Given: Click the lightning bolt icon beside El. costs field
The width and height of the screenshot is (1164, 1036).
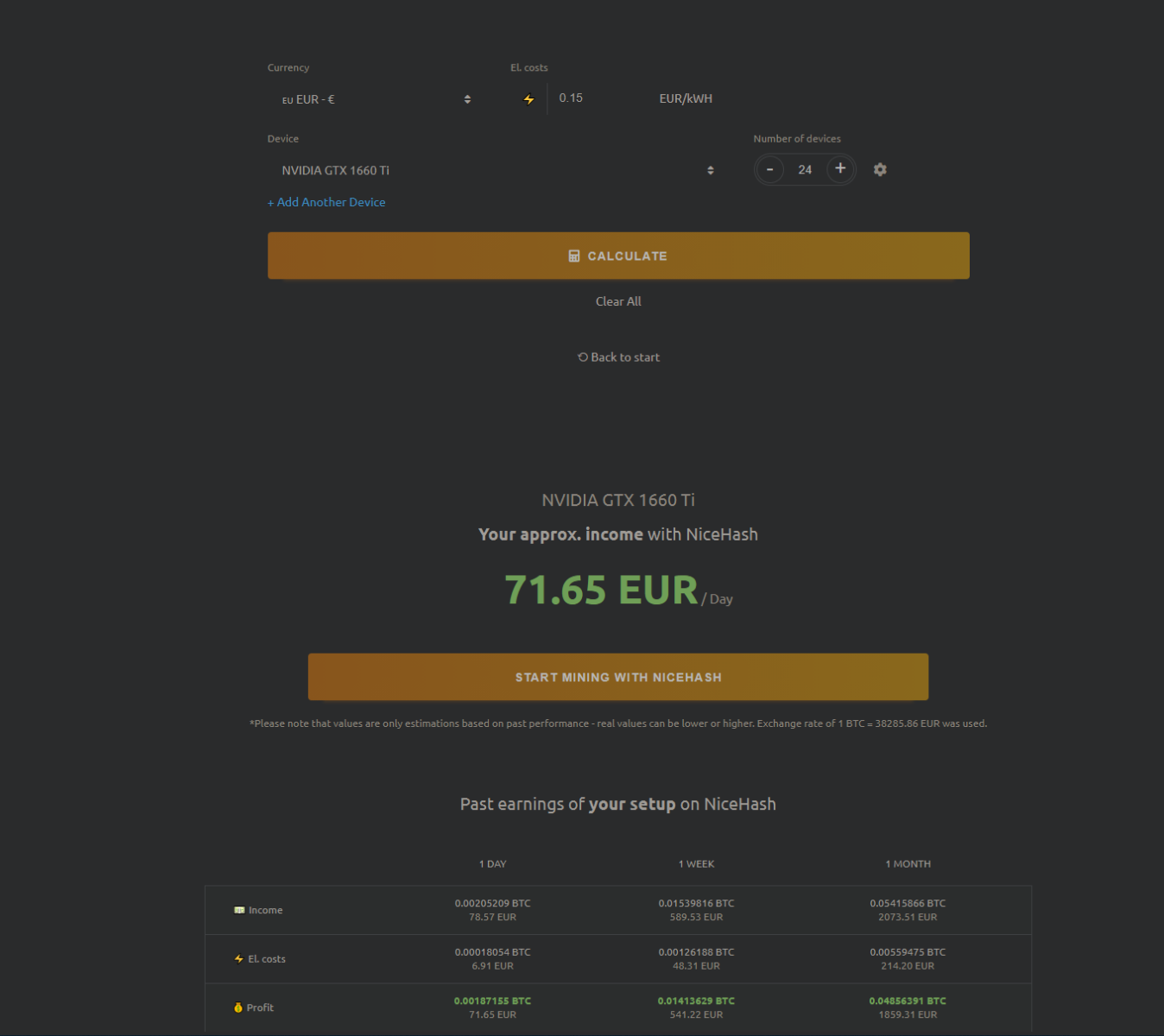Looking at the screenshot, I should (x=528, y=99).
